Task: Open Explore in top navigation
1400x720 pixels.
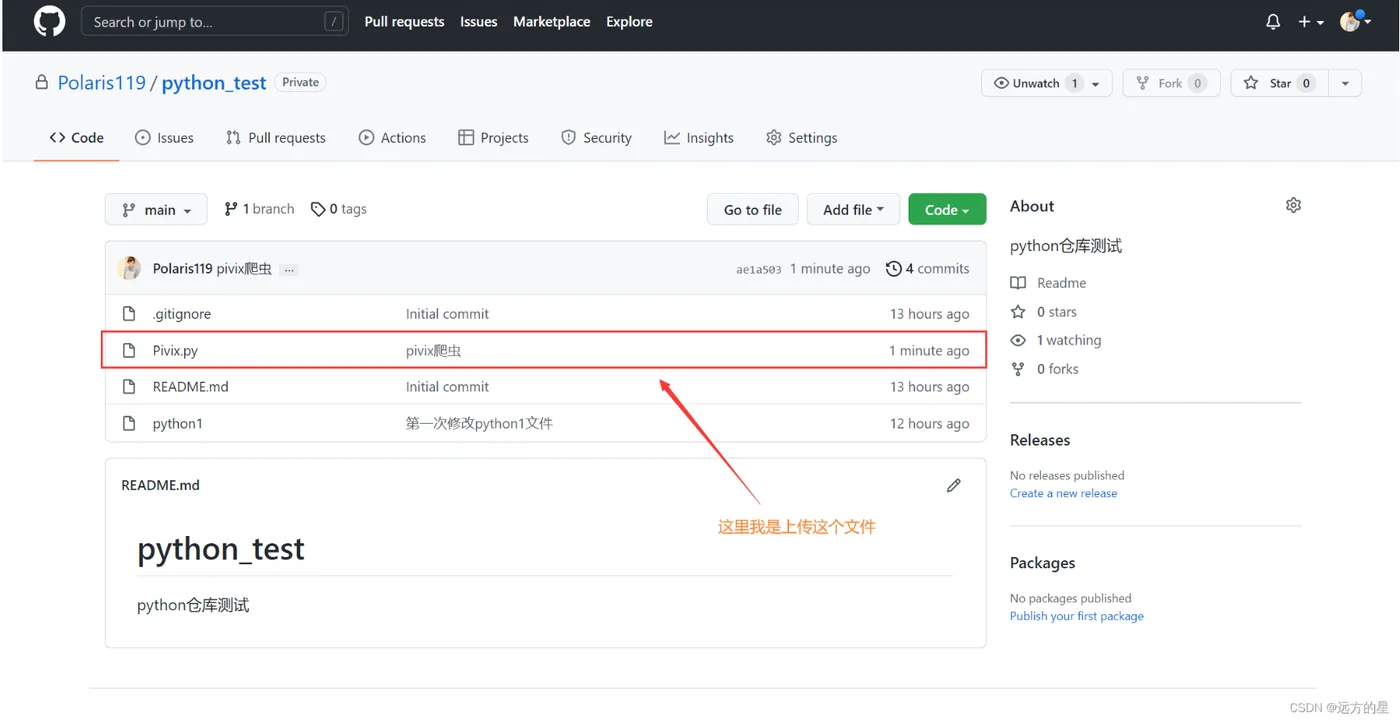Action: click(x=629, y=21)
